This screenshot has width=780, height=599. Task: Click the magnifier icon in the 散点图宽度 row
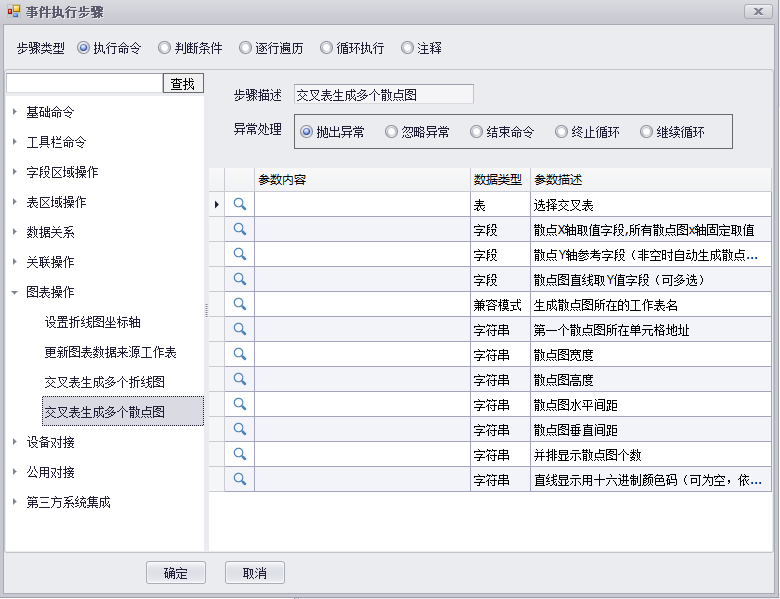click(x=240, y=354)
